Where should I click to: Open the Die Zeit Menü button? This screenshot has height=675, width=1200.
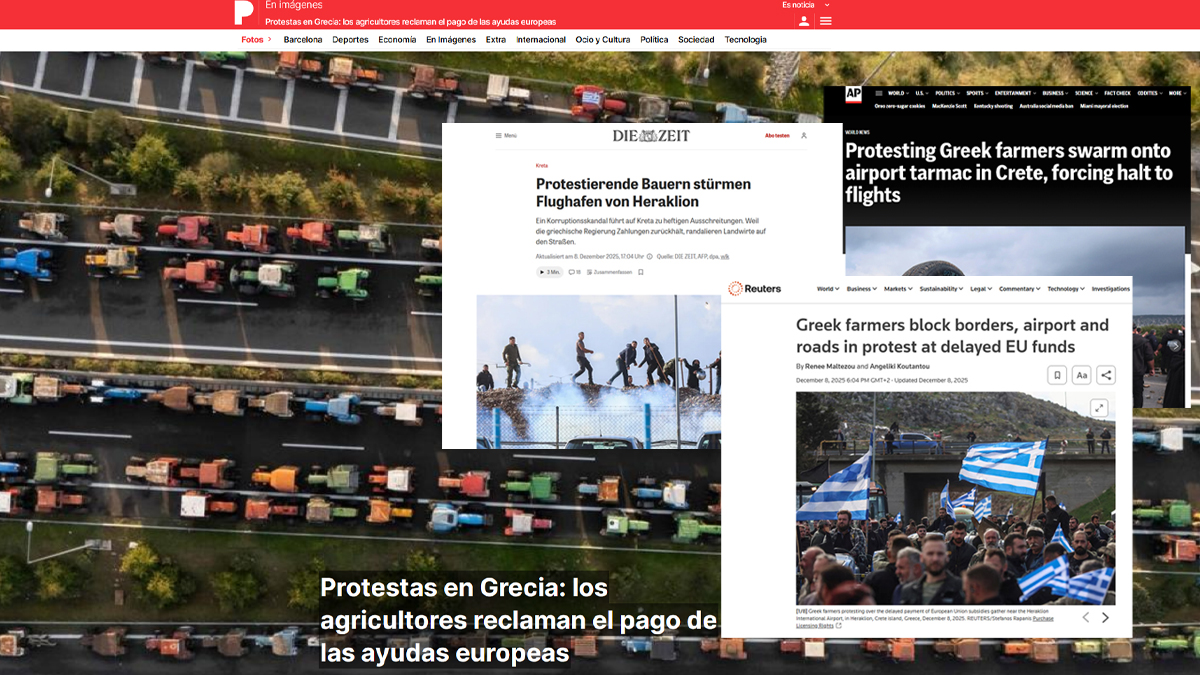pos(506,135)
